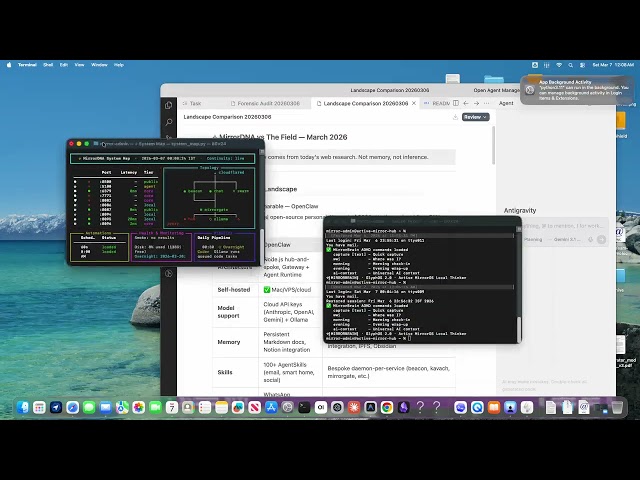Click the Skills table row label
Viewport: 640px width, 480px height.
225,372
